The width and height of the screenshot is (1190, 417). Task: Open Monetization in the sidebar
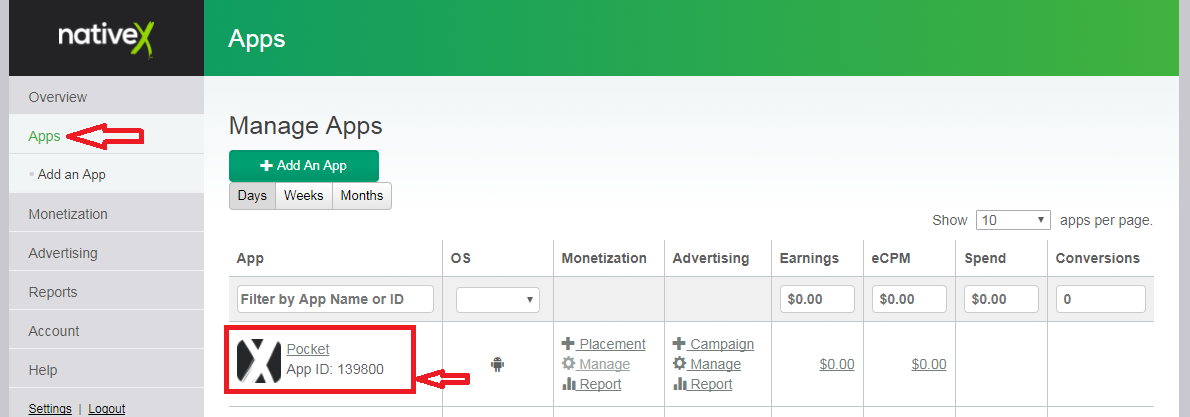68,214
